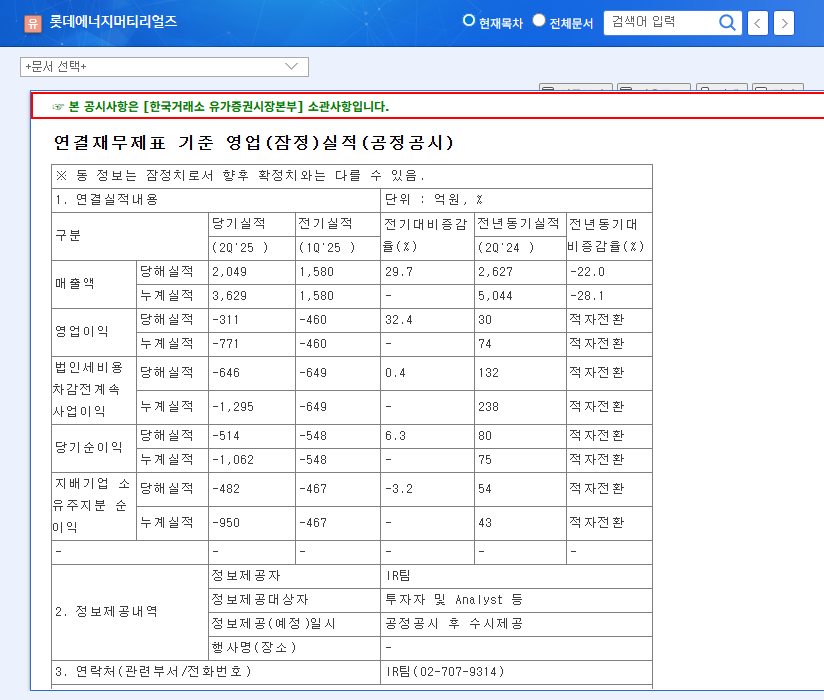Click the 검색어 입력 search field
Screen dimensions: 824x700
click(660, 22)
